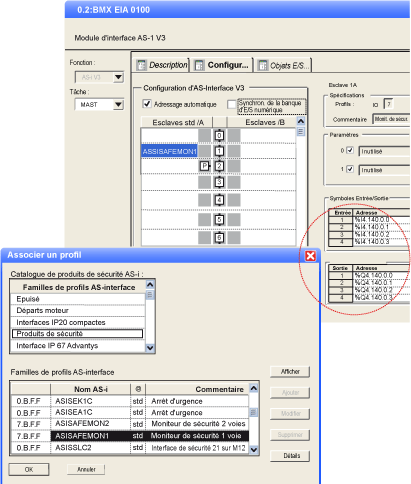The image size is (411, 484).
Task: Click the Afficher button
Action: tap(290, 372)
